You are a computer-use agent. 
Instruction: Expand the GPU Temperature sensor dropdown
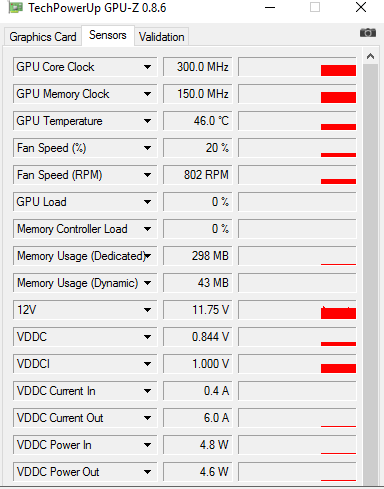click(147, 121)
